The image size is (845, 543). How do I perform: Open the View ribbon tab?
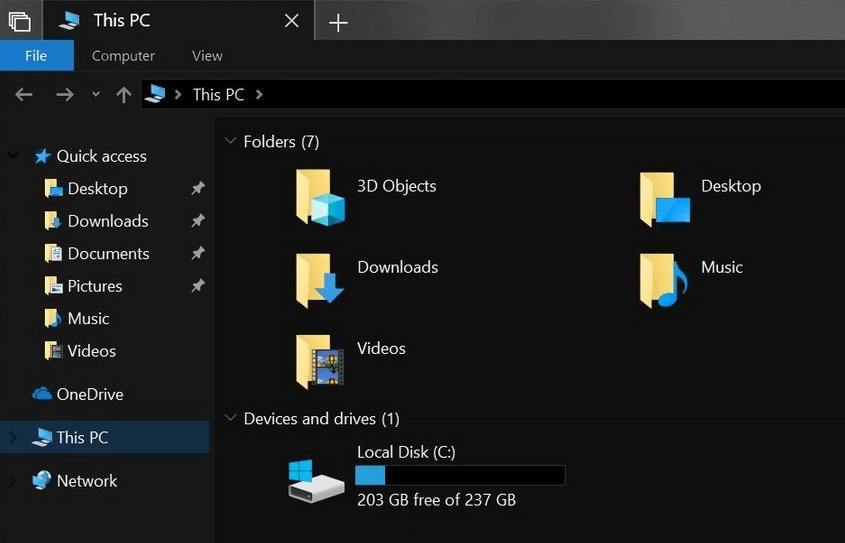point(207,55)
